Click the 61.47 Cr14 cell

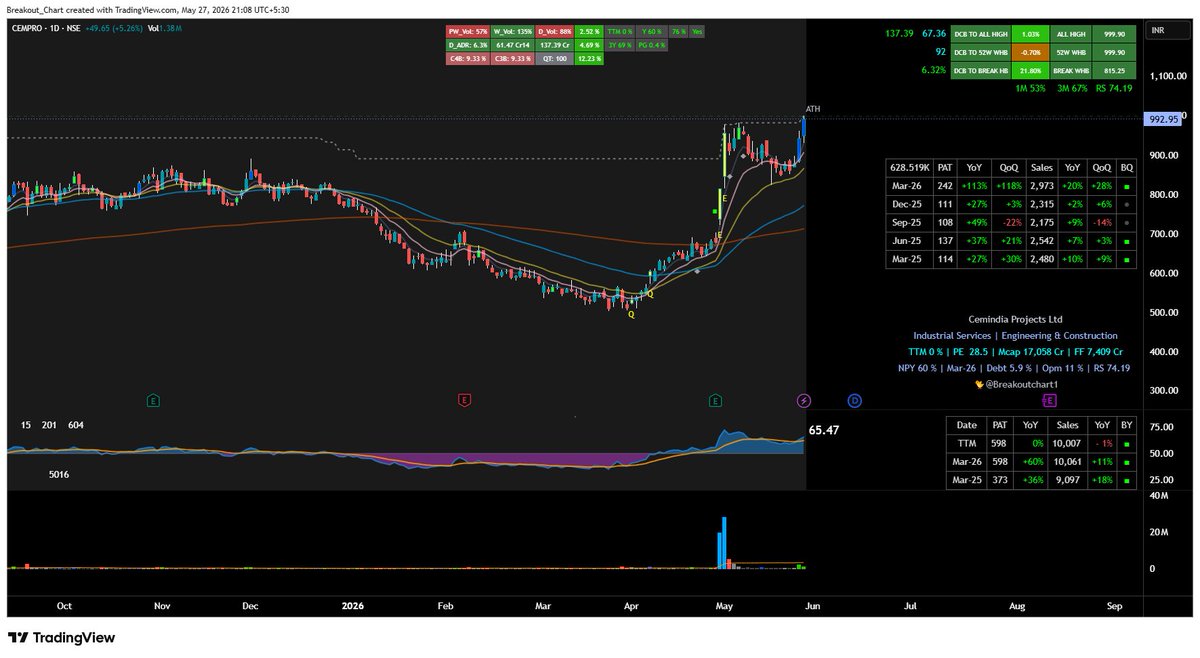513,45
